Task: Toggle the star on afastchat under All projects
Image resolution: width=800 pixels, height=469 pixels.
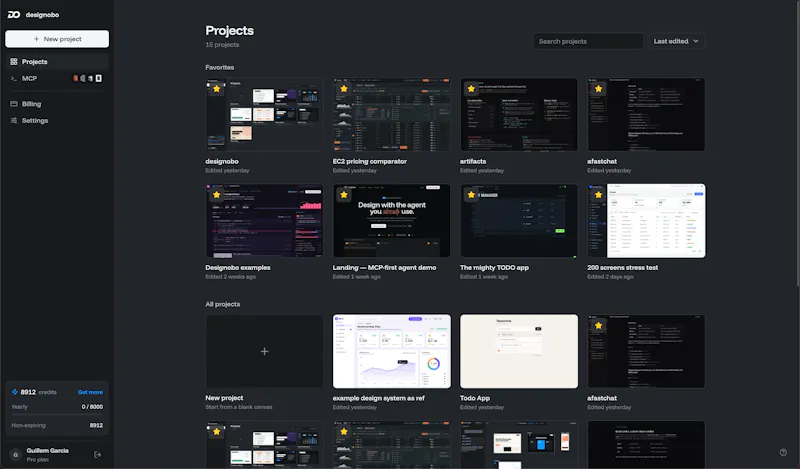Action: pyautogui.click(x=598, y=326)
